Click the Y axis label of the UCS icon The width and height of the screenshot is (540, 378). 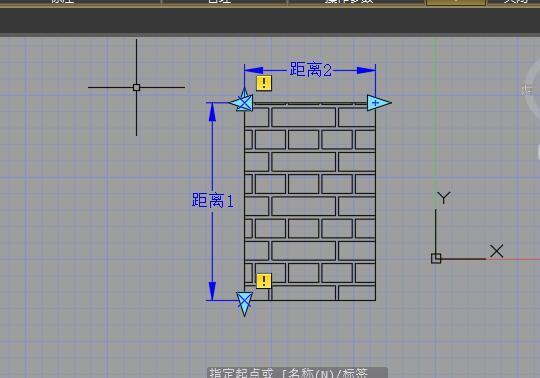point(444,198)
